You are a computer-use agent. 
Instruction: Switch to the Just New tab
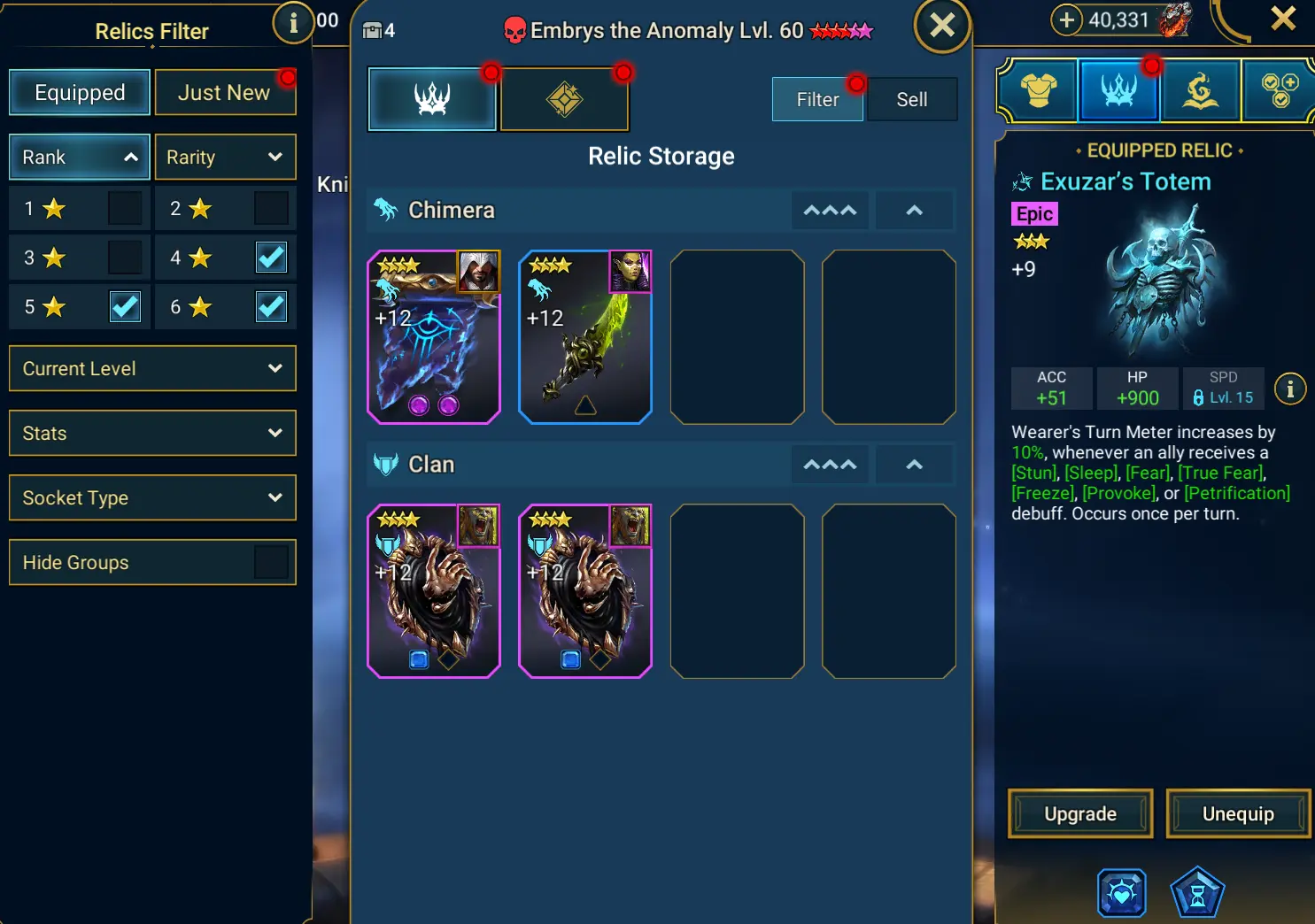tap(225, 93)
